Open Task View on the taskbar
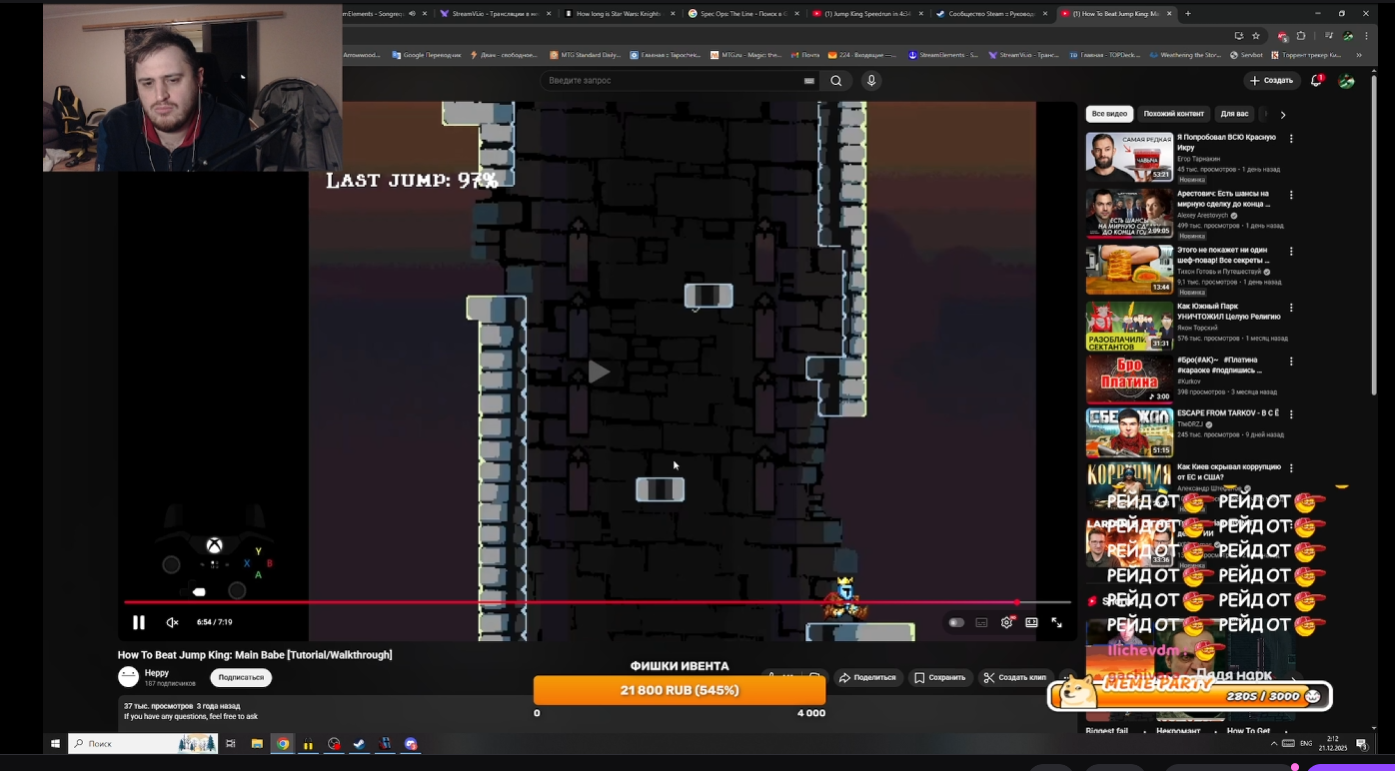The height and width of the screenshot is (771, 1395). [231, 744]
